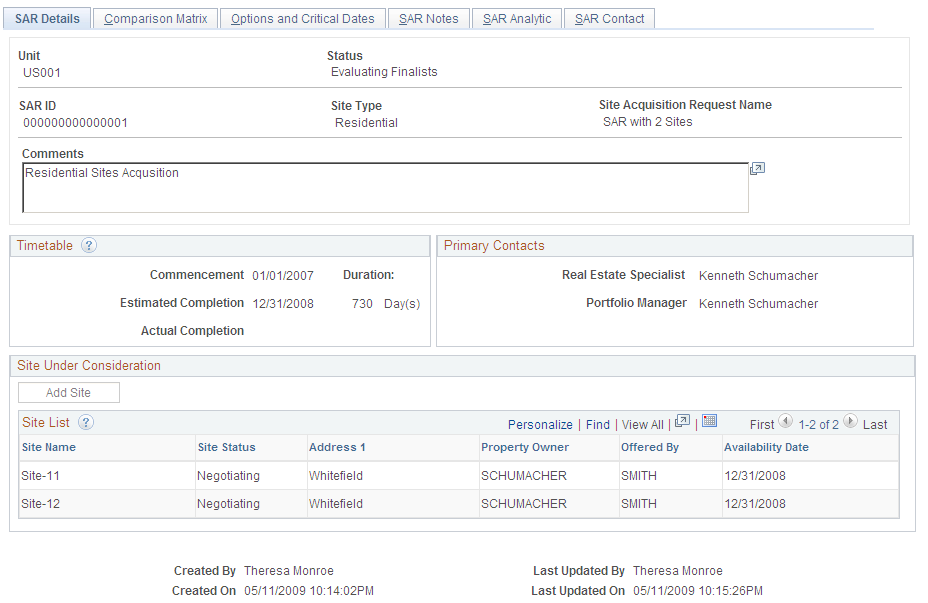Viewport: 928px width, 603px height.
Task: Open Personalize for the Site List grid
Action: coord(540,424)
